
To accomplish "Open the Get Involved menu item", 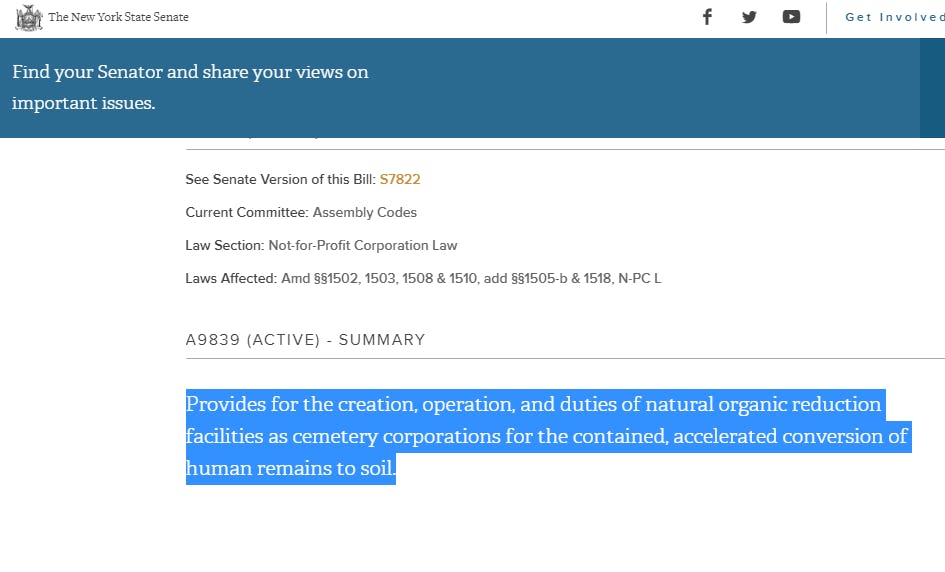I will (893, 17).
